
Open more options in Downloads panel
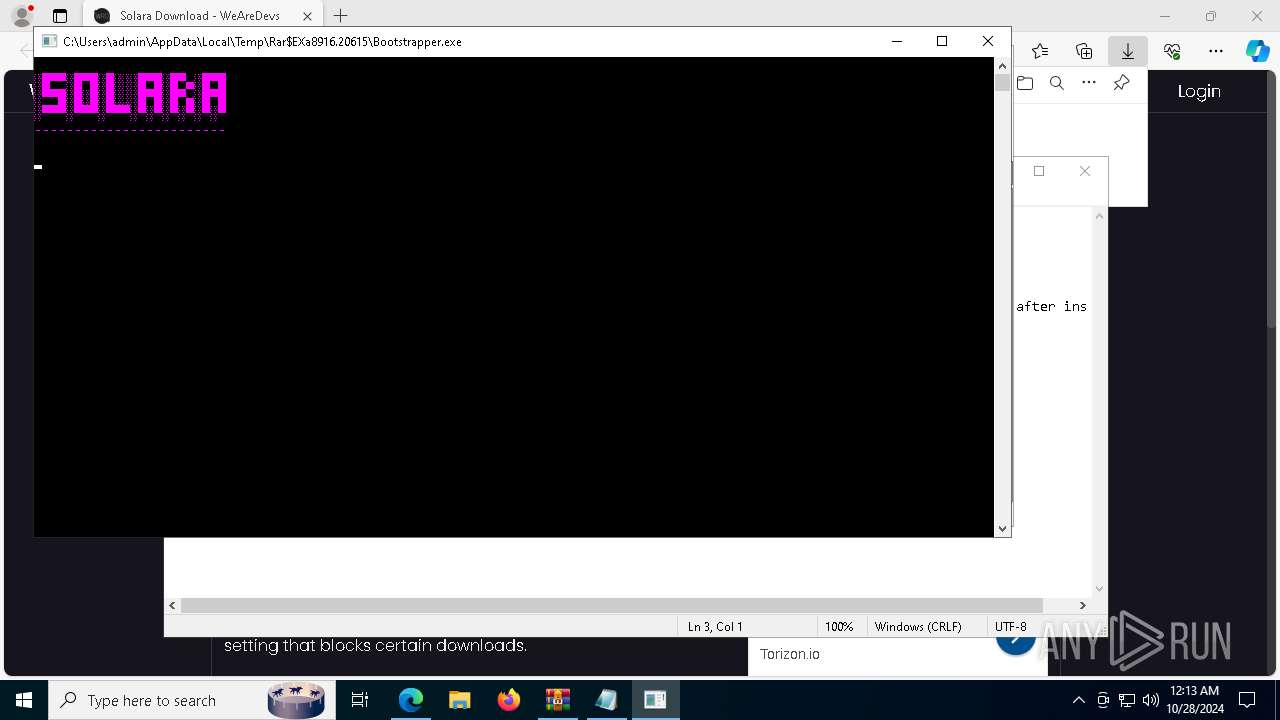coord(1089,83)
